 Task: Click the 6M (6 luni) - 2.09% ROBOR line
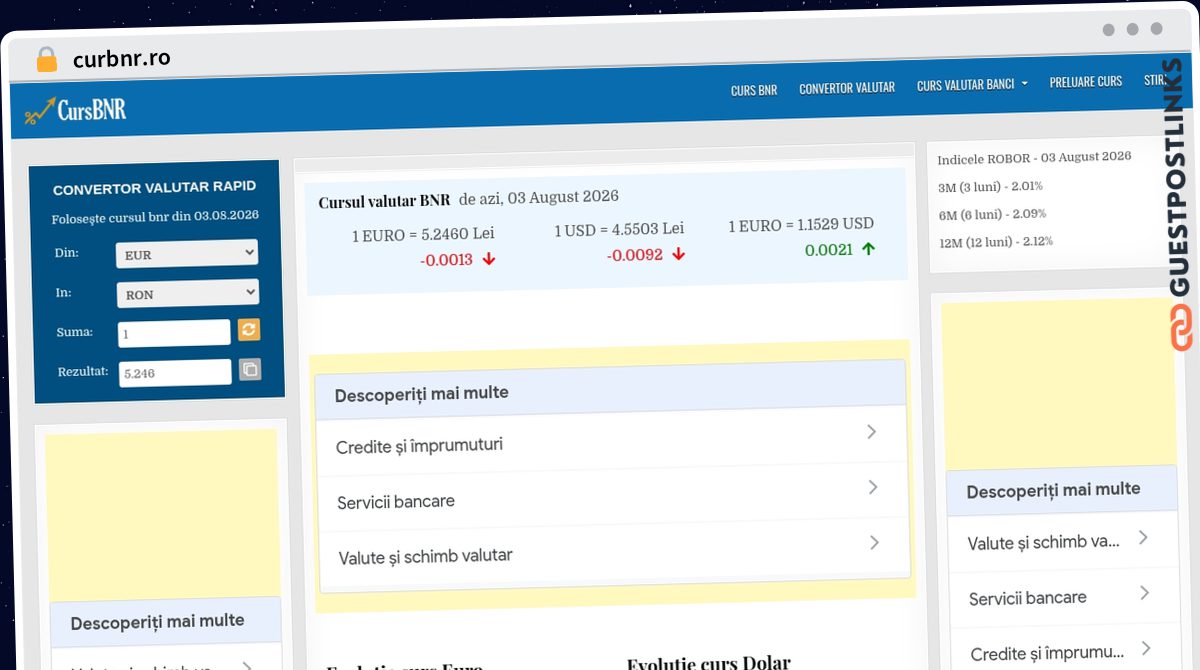click(x=992, y=214)
